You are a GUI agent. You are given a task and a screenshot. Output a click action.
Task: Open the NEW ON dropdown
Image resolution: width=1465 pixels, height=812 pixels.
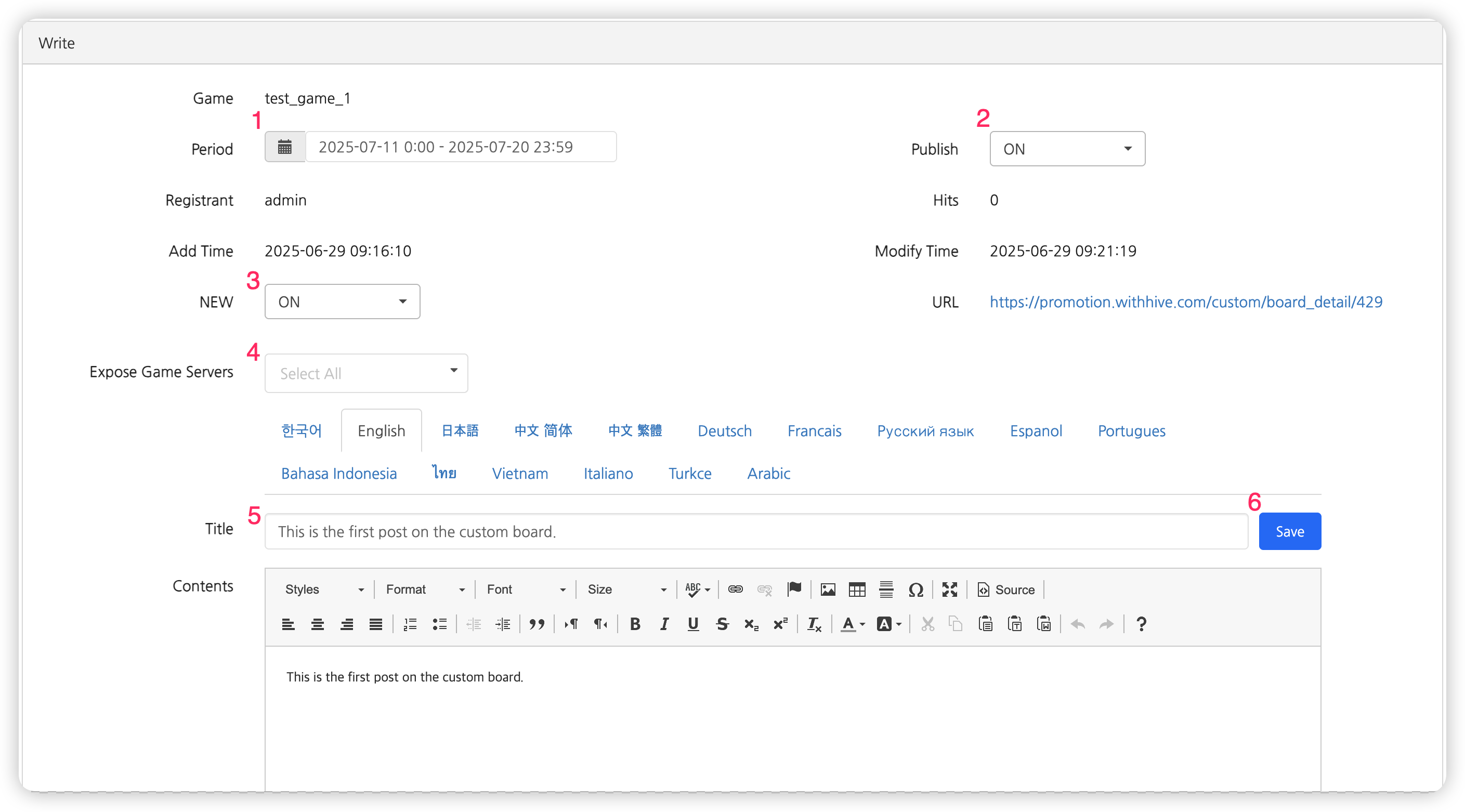342,302
